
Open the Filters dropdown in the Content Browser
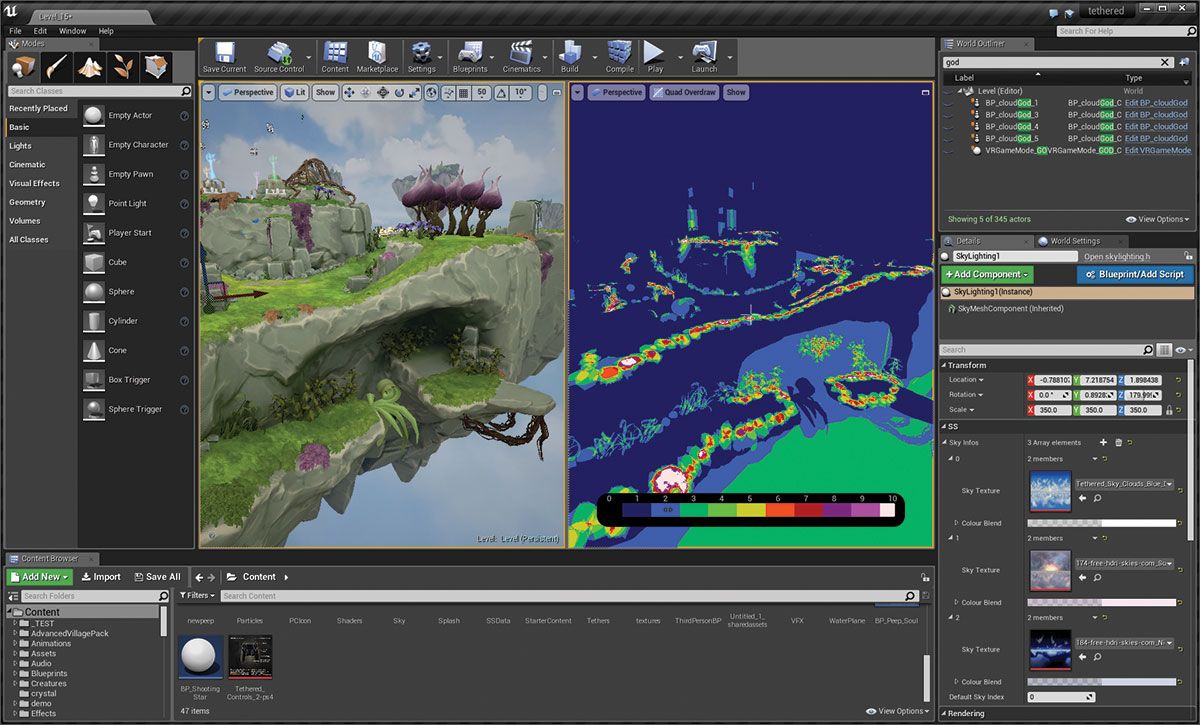(198, 595)
